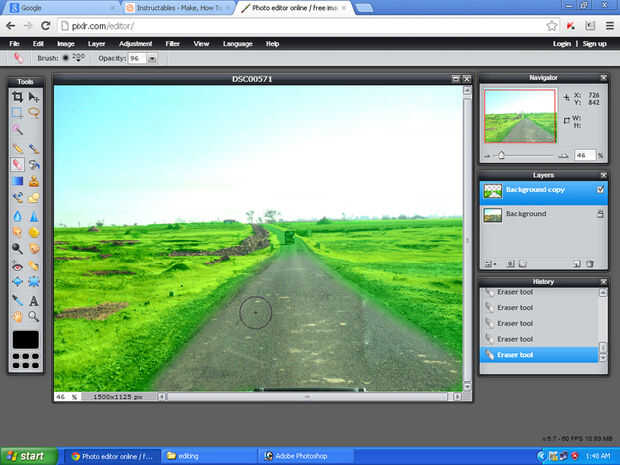
Task: Click the Windows start button
Action: (x=28, y=456)
